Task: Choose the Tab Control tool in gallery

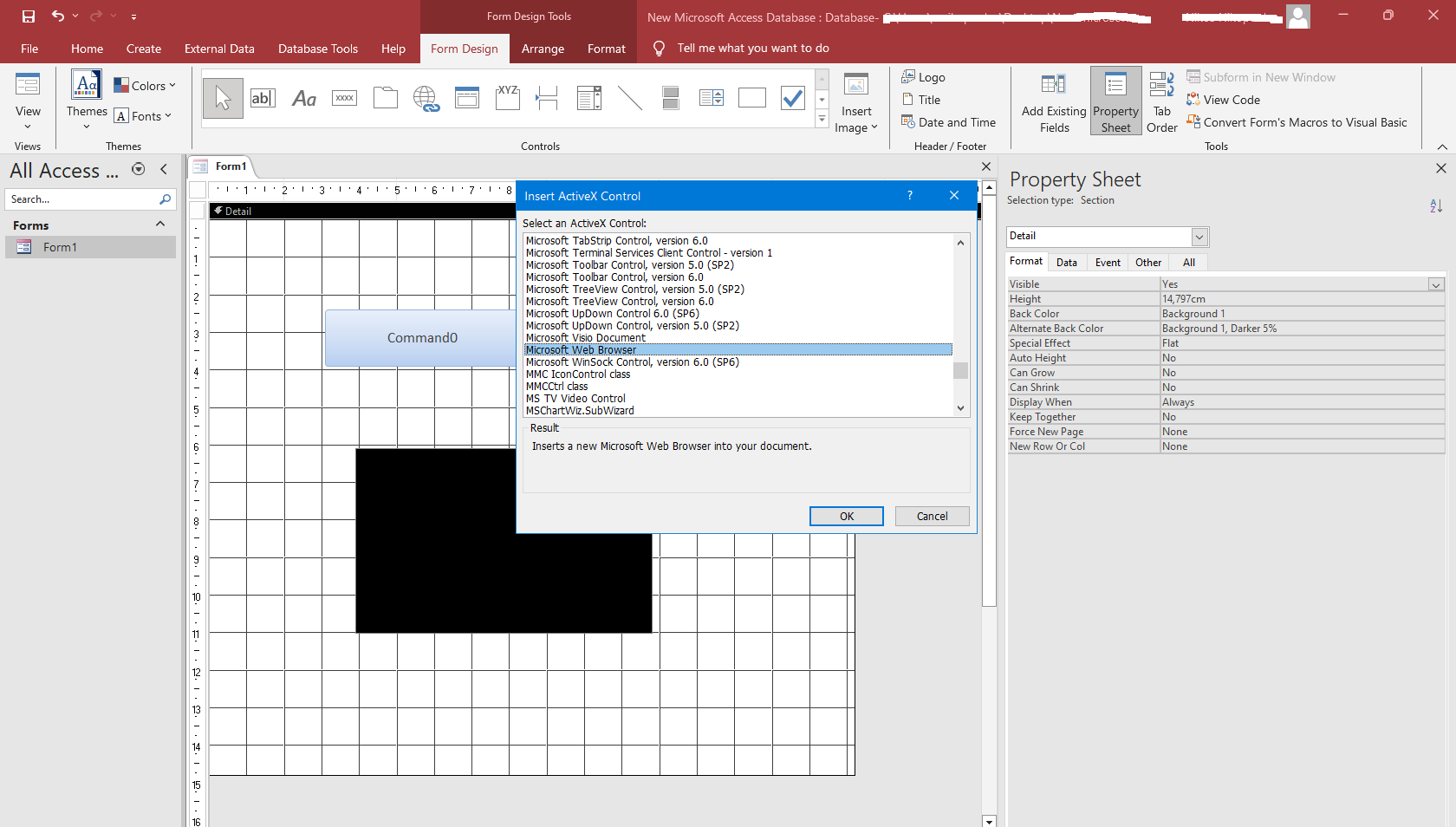Action: click(x=386, y=99)
